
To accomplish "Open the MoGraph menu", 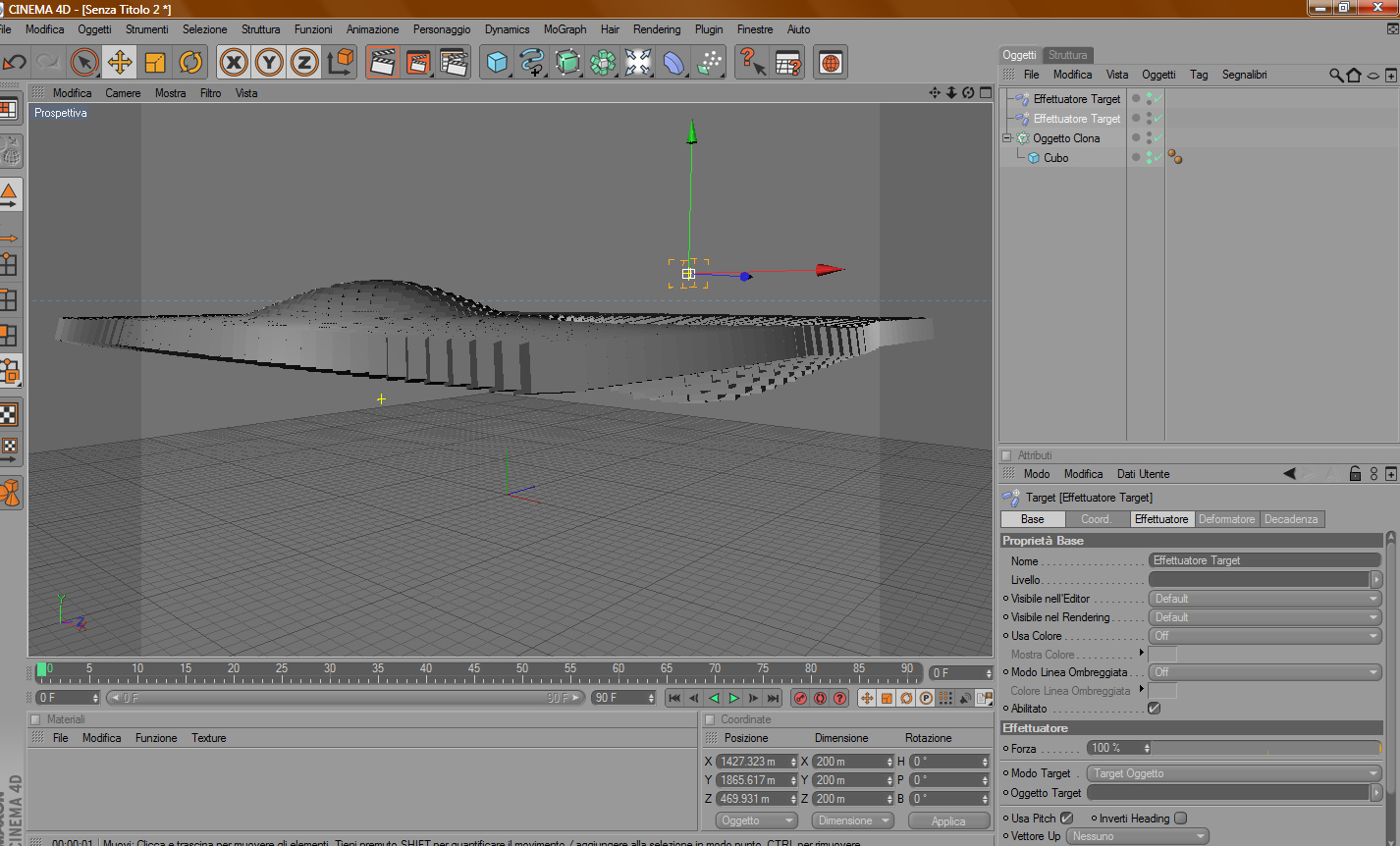I will coord(565,29).
